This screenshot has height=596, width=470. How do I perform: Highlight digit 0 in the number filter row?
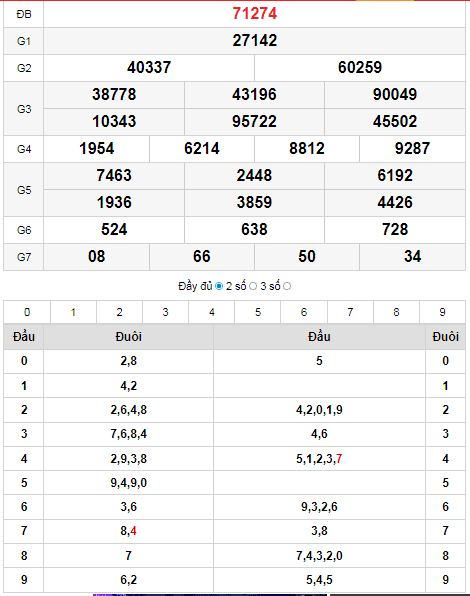pos(27,312)
